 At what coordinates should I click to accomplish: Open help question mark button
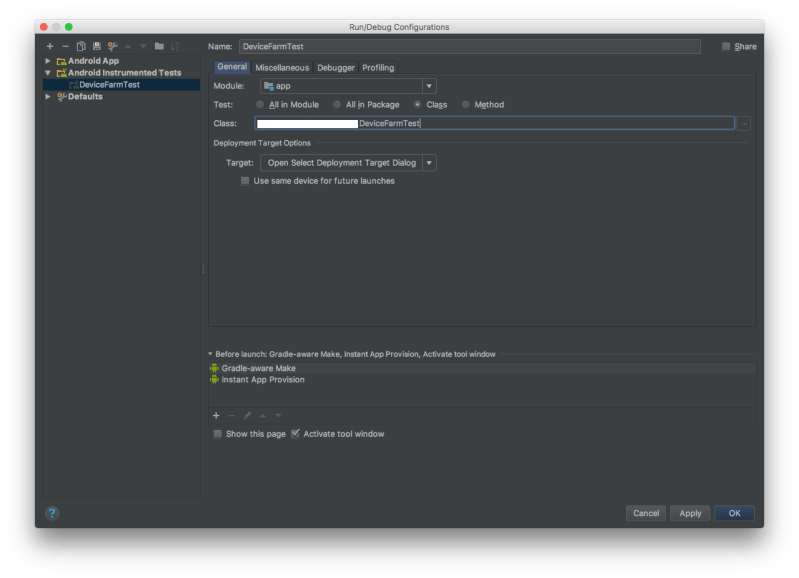tap(52, 513)
